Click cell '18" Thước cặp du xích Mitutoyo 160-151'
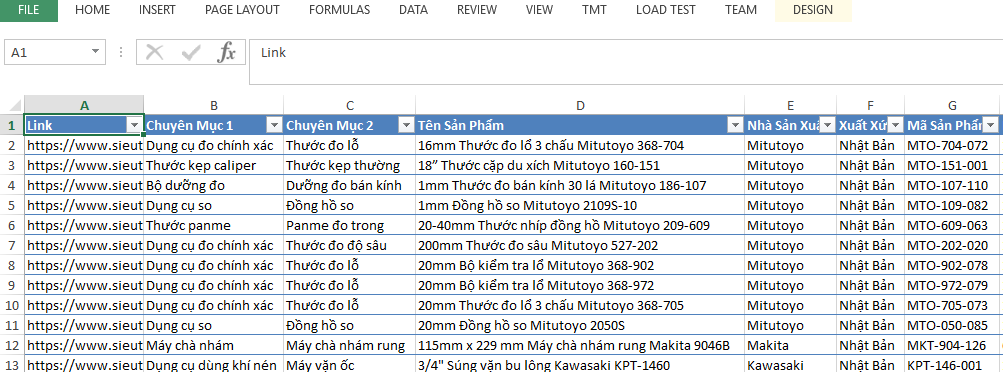The image size is (1003, 372). tap(580, 166)
